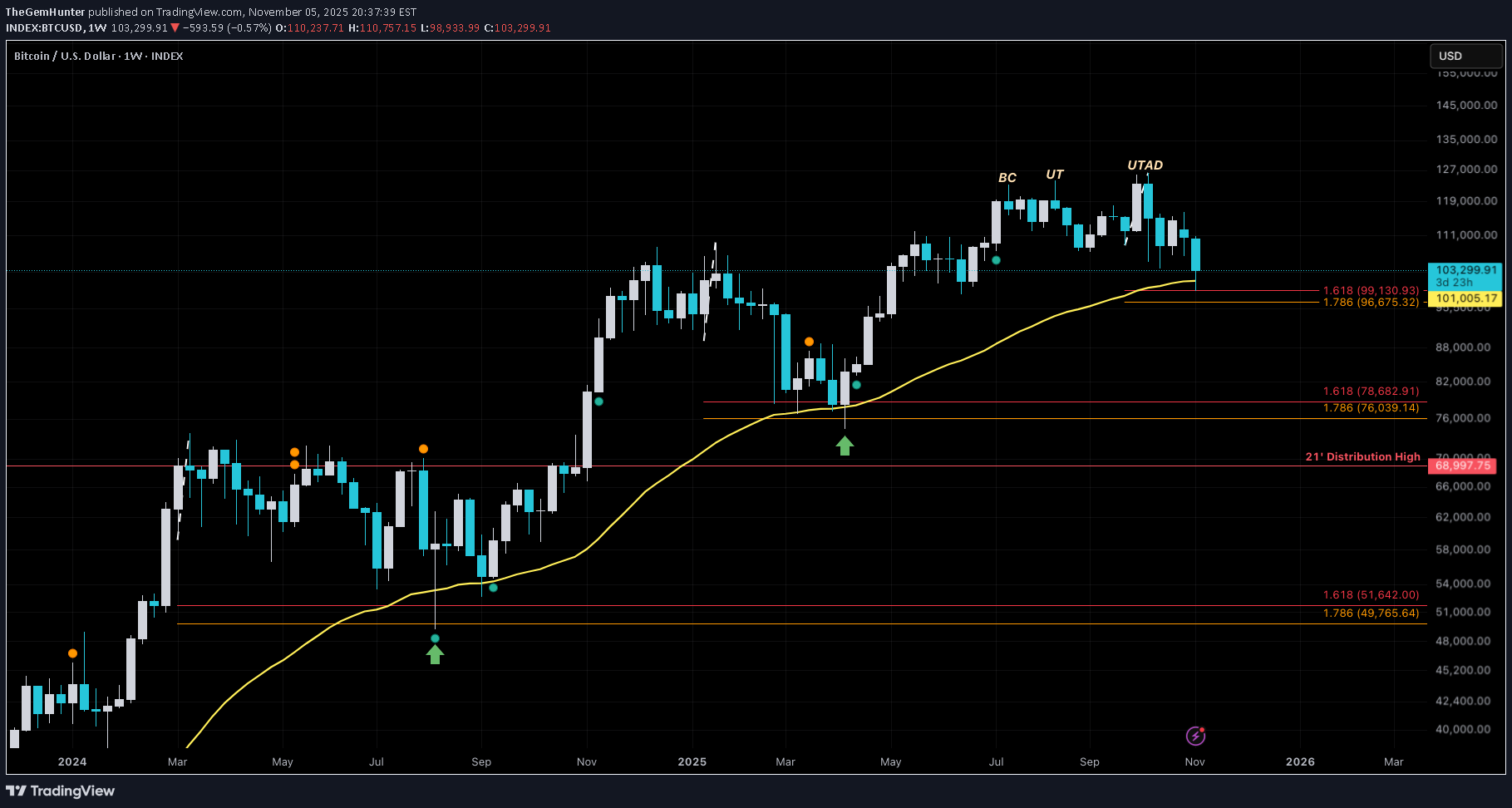Viewport: 1512px width, 808px height.
Task: Click the red 68,997.75 price tag
Action: point(1462,466)
